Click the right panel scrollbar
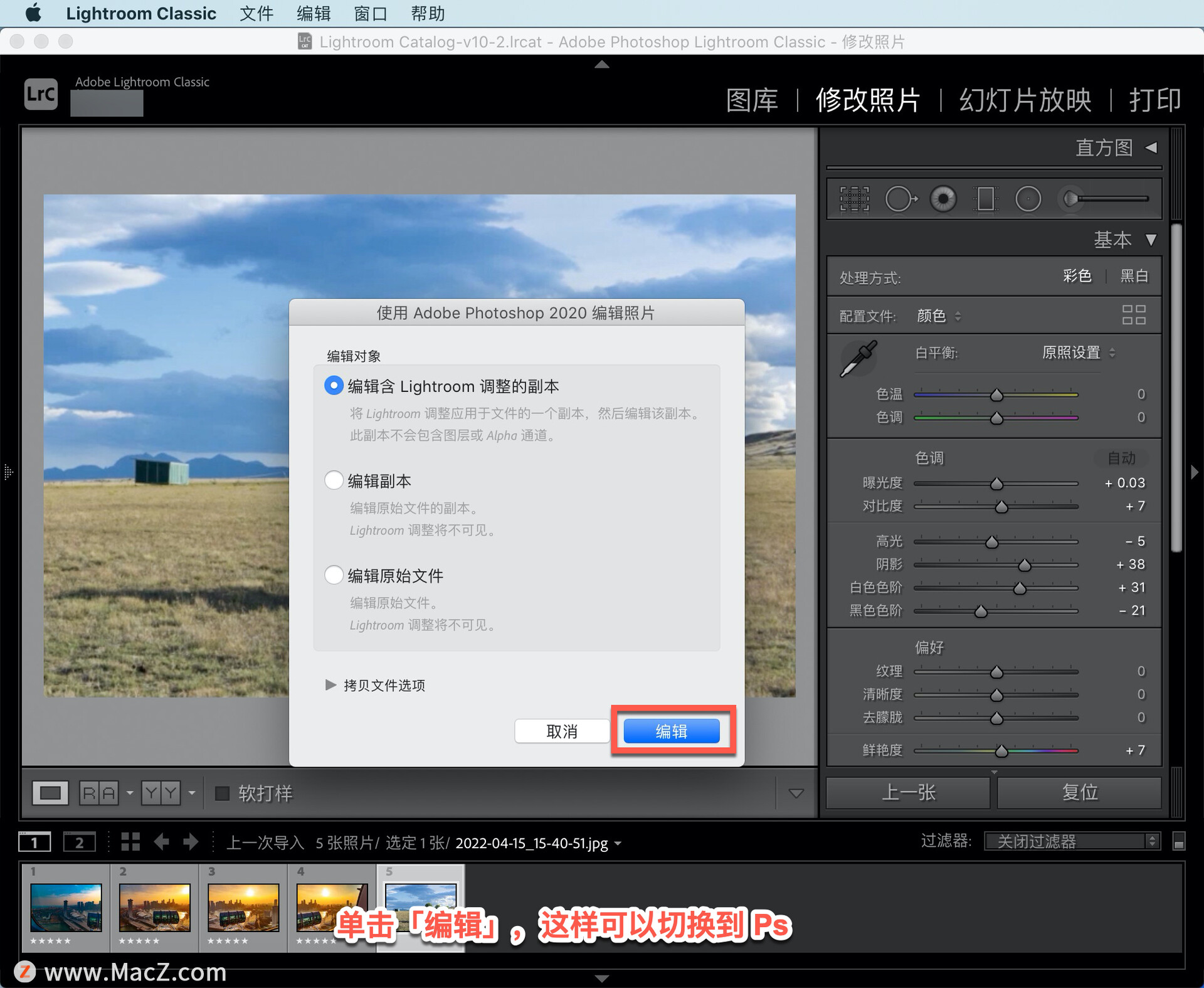 (x=1177, y=389)
